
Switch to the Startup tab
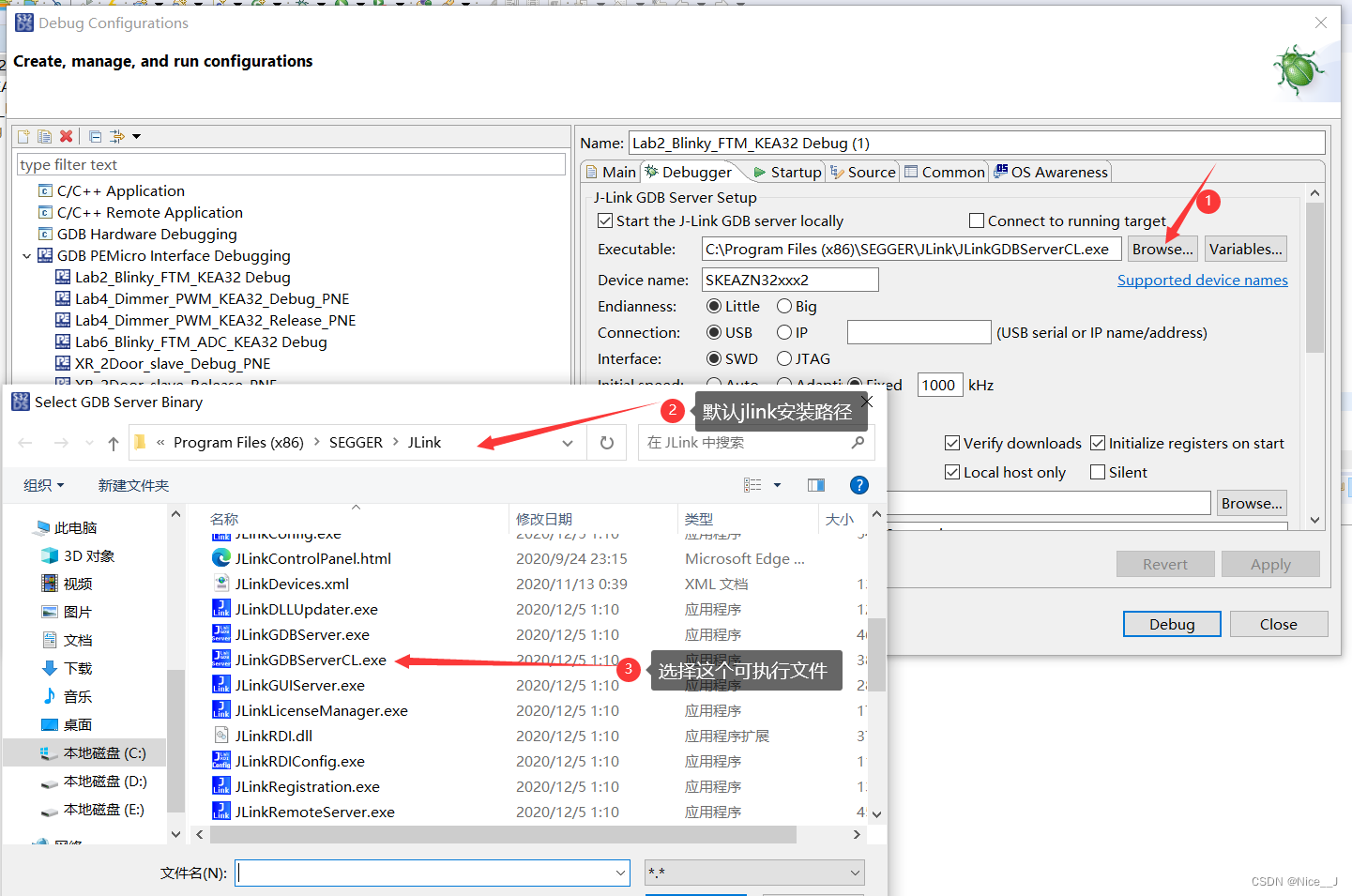pos(788,172)
